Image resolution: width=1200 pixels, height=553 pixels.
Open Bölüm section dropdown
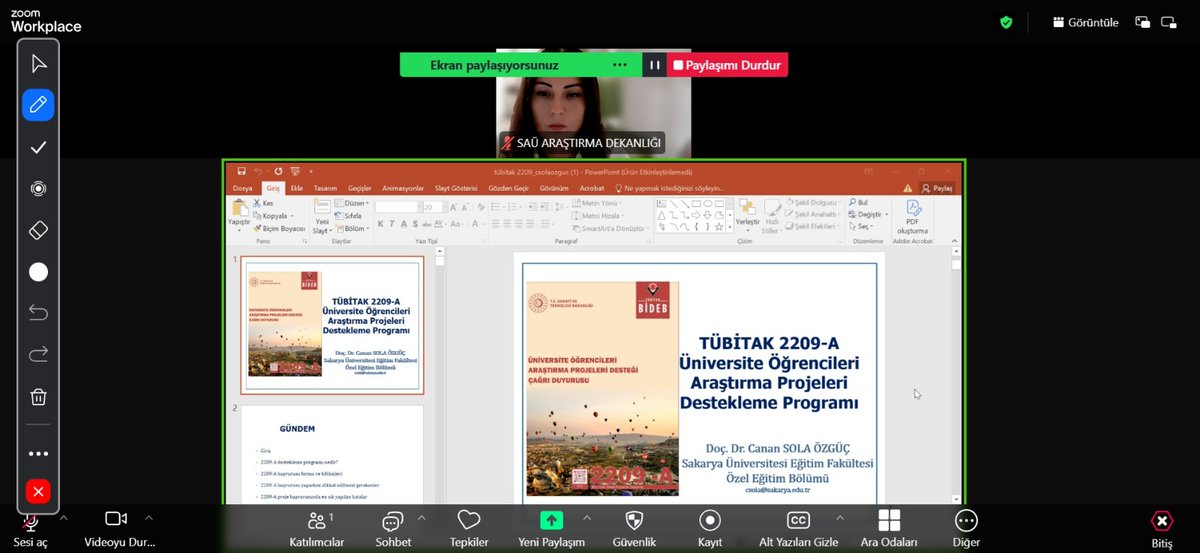point(352,227)
